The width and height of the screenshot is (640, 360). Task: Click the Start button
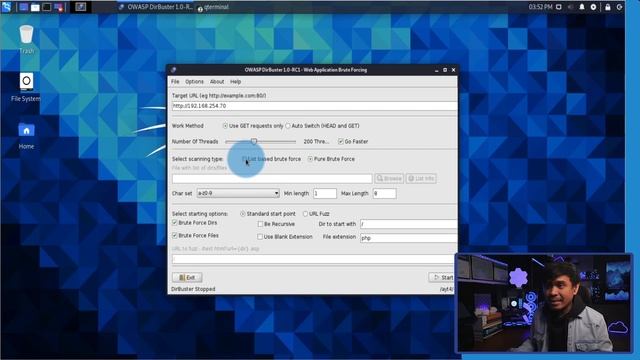[442, 278]
